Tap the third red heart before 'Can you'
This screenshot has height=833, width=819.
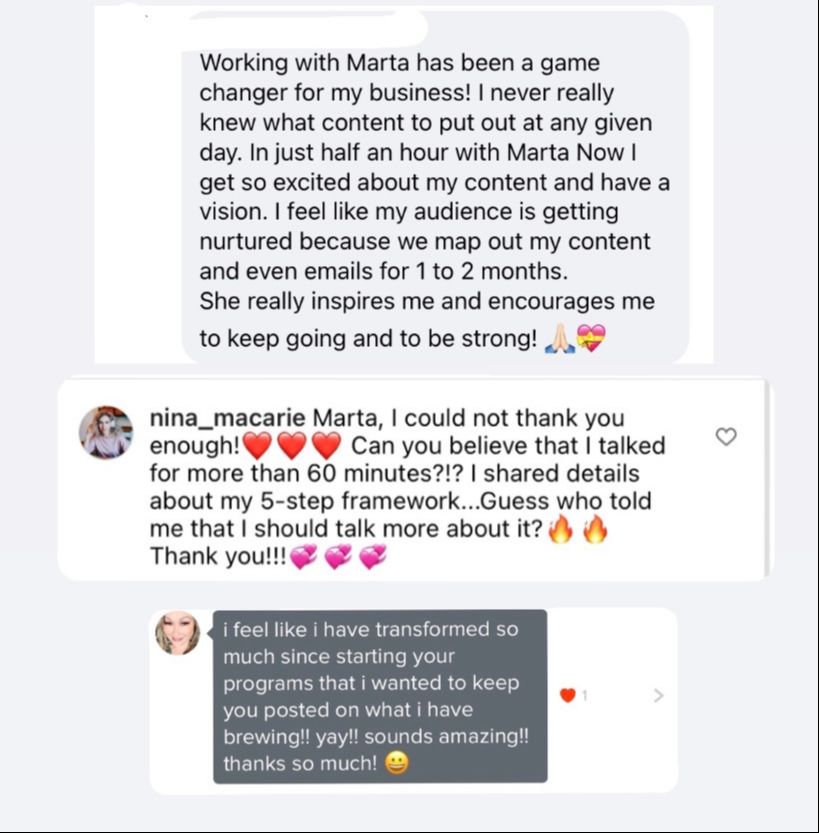[x=326, y=446]
